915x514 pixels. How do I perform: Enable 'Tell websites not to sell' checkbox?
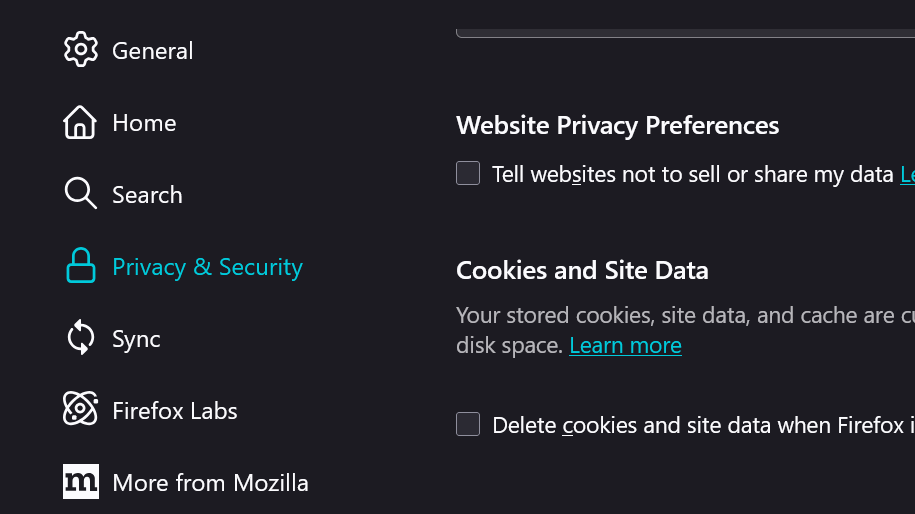pos(468,174)
